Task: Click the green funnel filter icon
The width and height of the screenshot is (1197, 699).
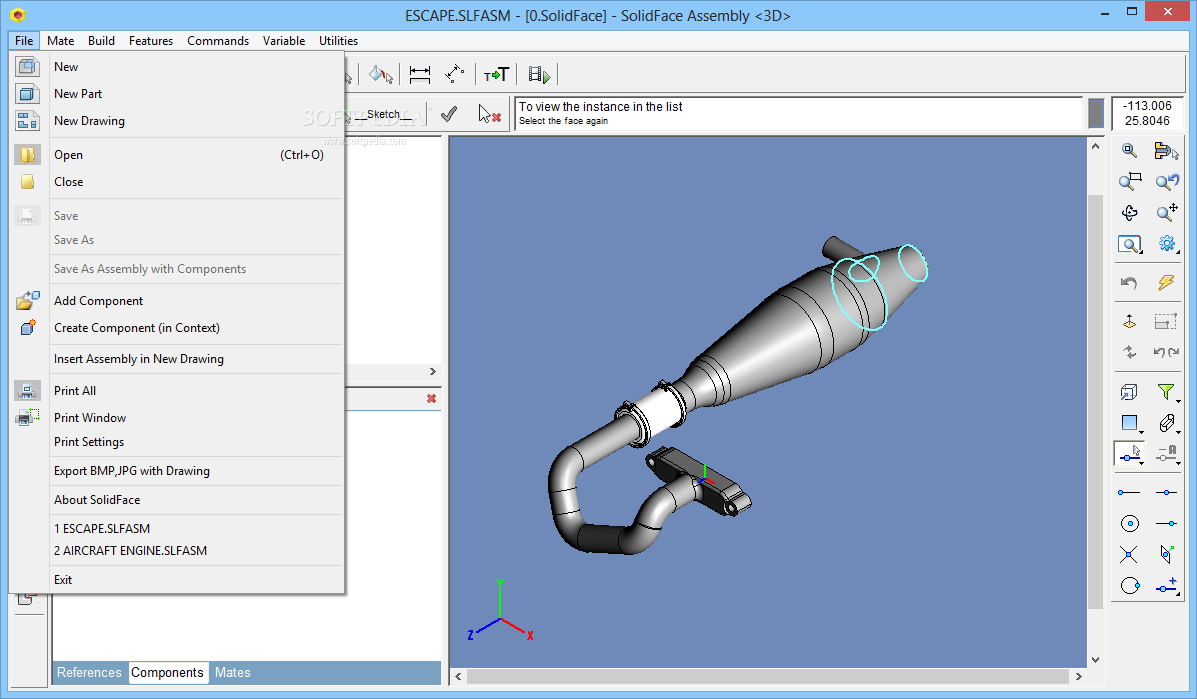Action: [x=1166, y=392]
